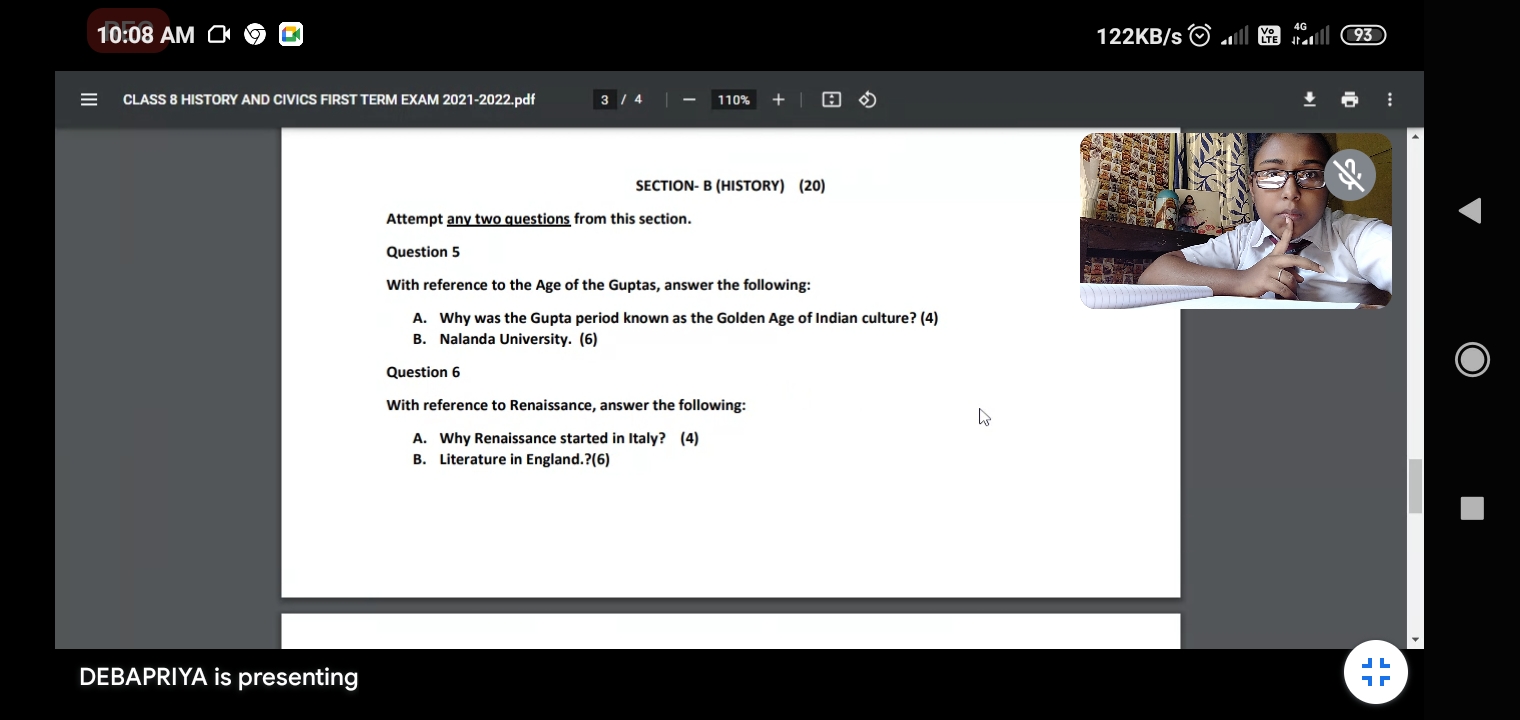Tap the 10:08 AM clock
The width and height of the screenshot is (1520, 720).
tap(145, 35)
